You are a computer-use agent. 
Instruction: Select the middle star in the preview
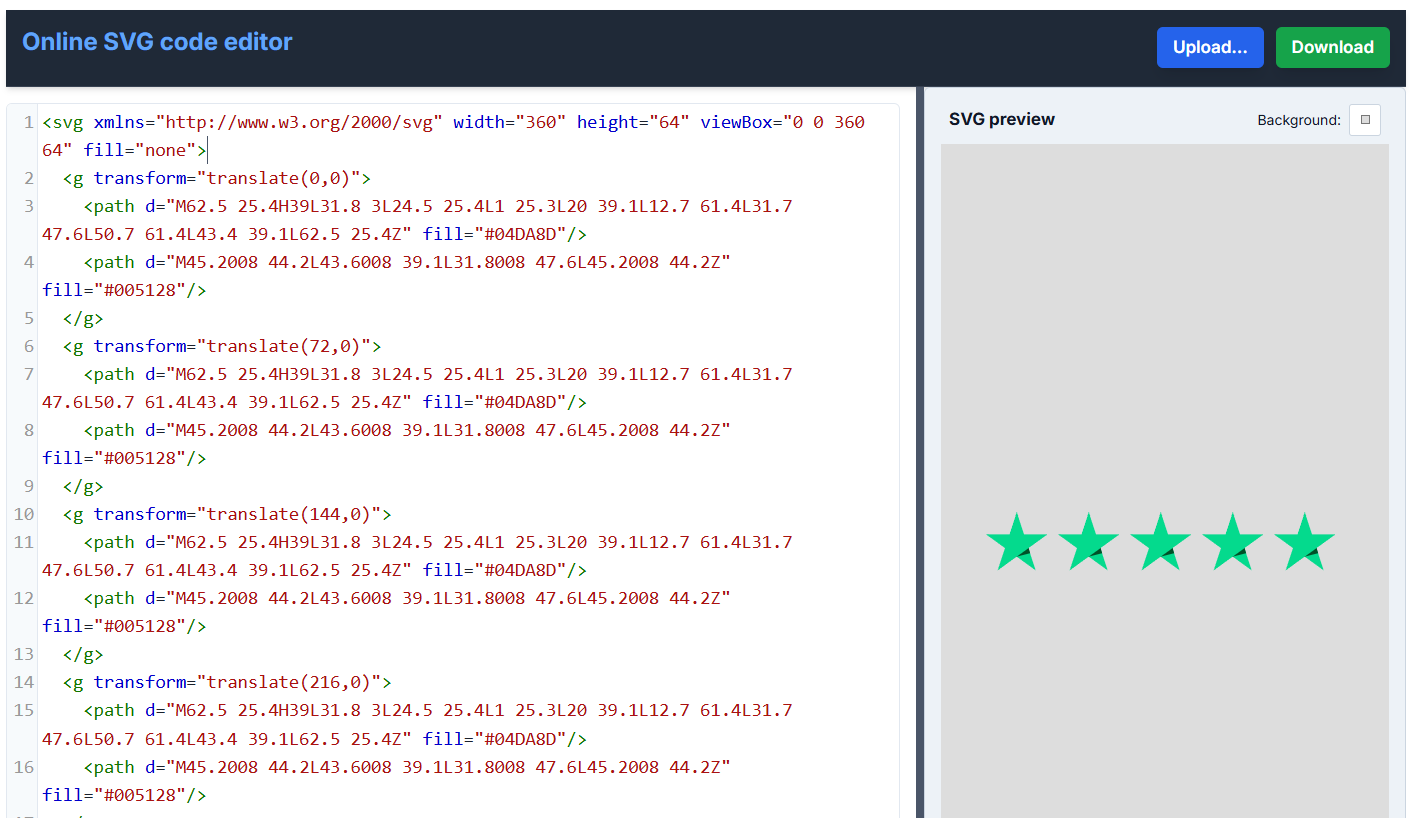click(x=1160, y=543)
